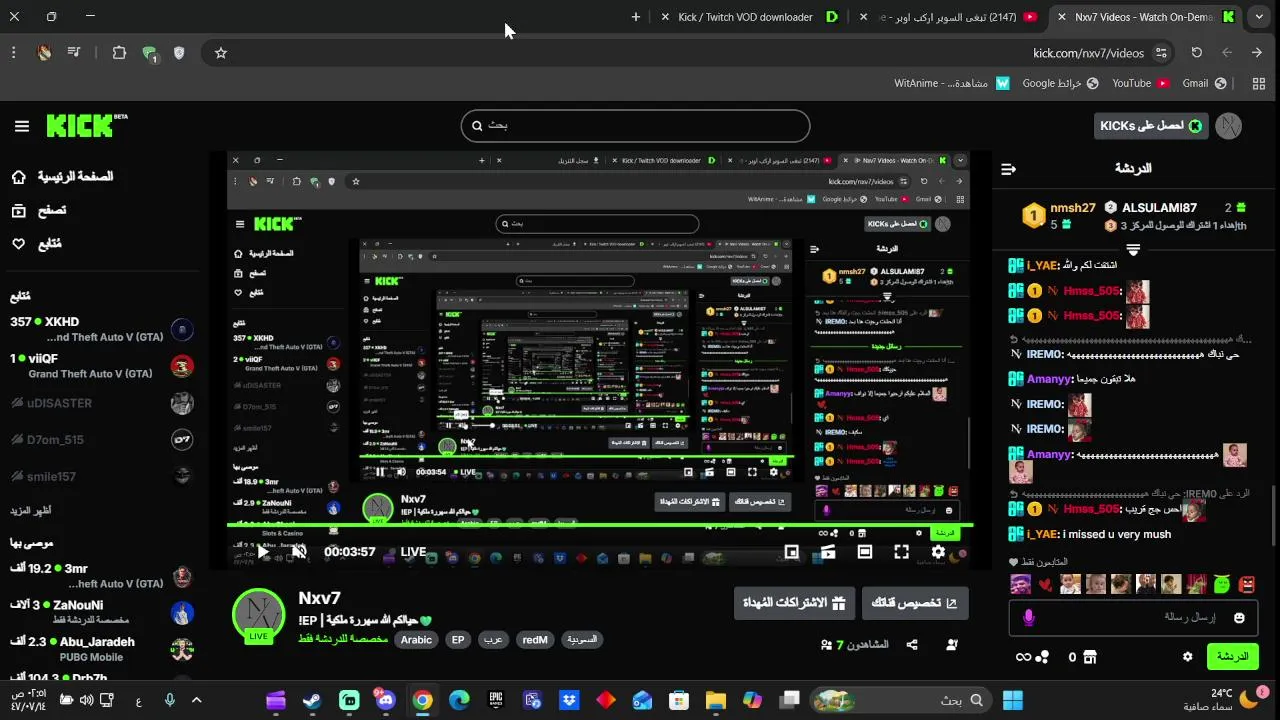
Task: Open Epic Games from the taskbar
Action: [496, 700]
